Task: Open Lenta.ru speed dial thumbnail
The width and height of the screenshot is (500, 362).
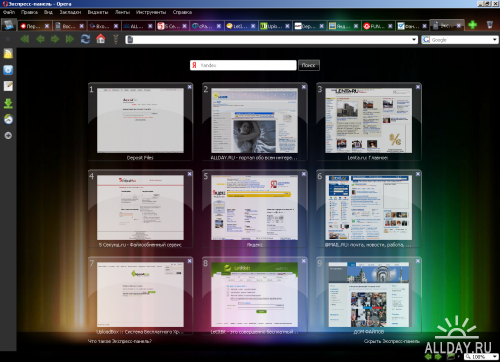Action: (x=368, y=121)
